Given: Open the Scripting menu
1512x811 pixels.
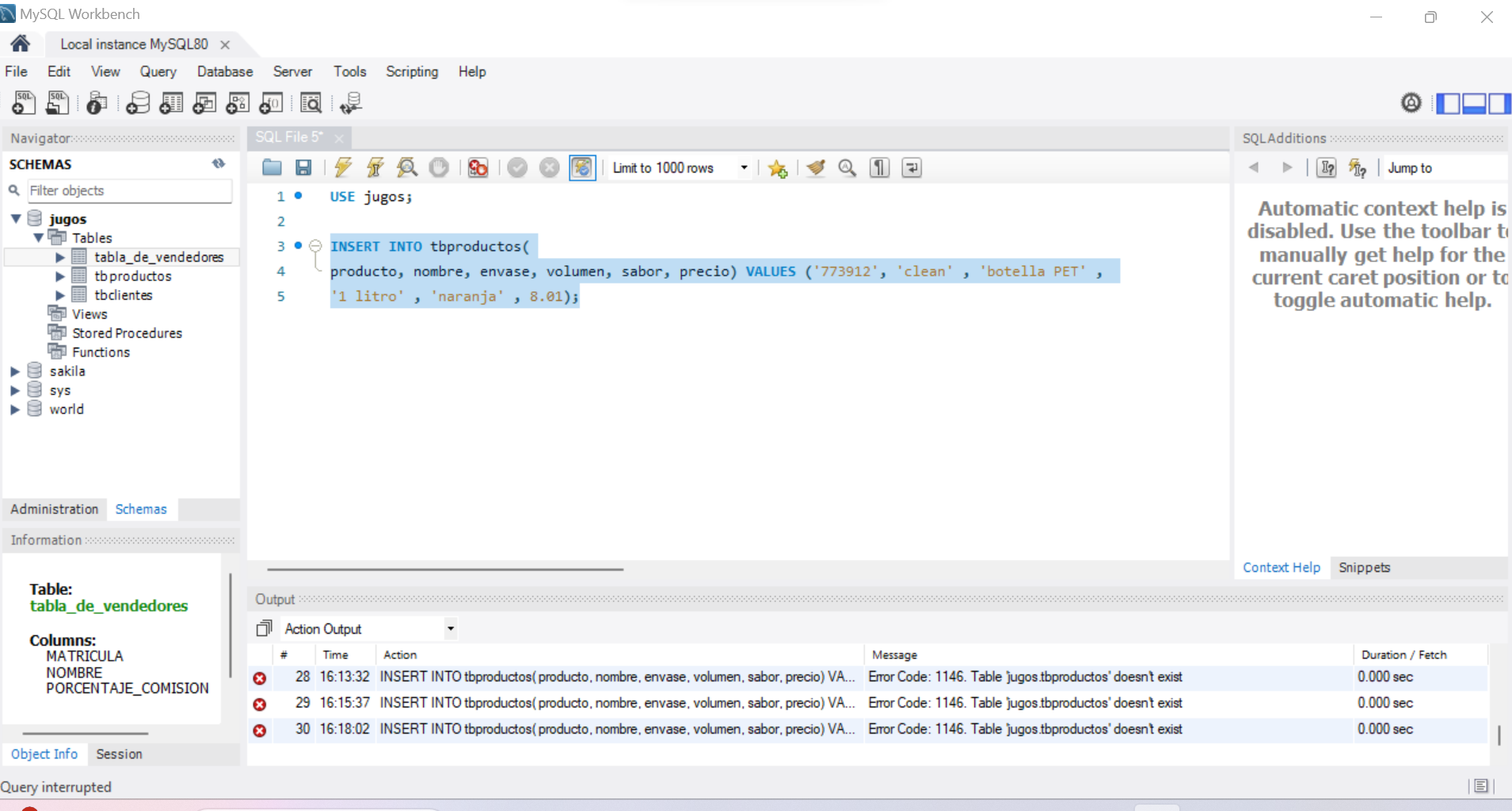Looking at the screenshot, I should 412,71.
